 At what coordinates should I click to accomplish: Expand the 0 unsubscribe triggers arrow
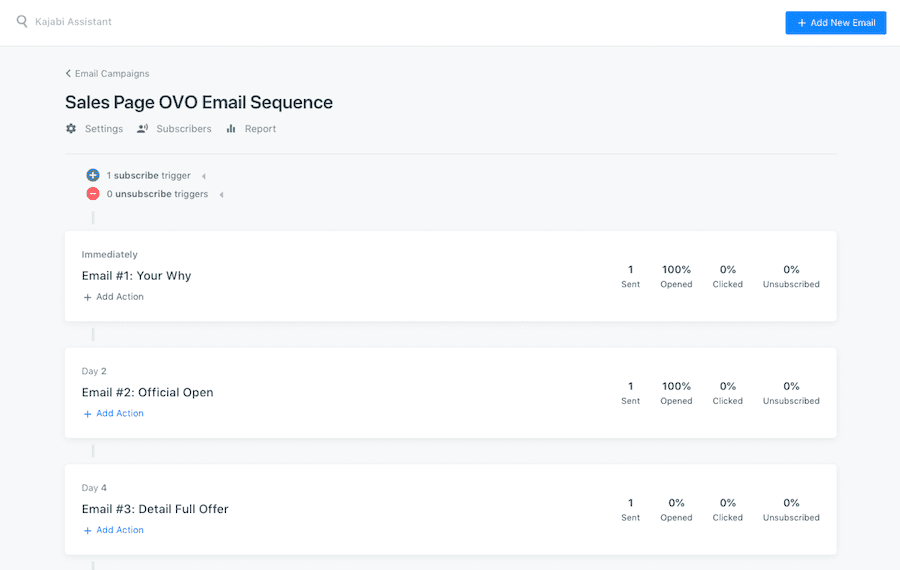222,195
